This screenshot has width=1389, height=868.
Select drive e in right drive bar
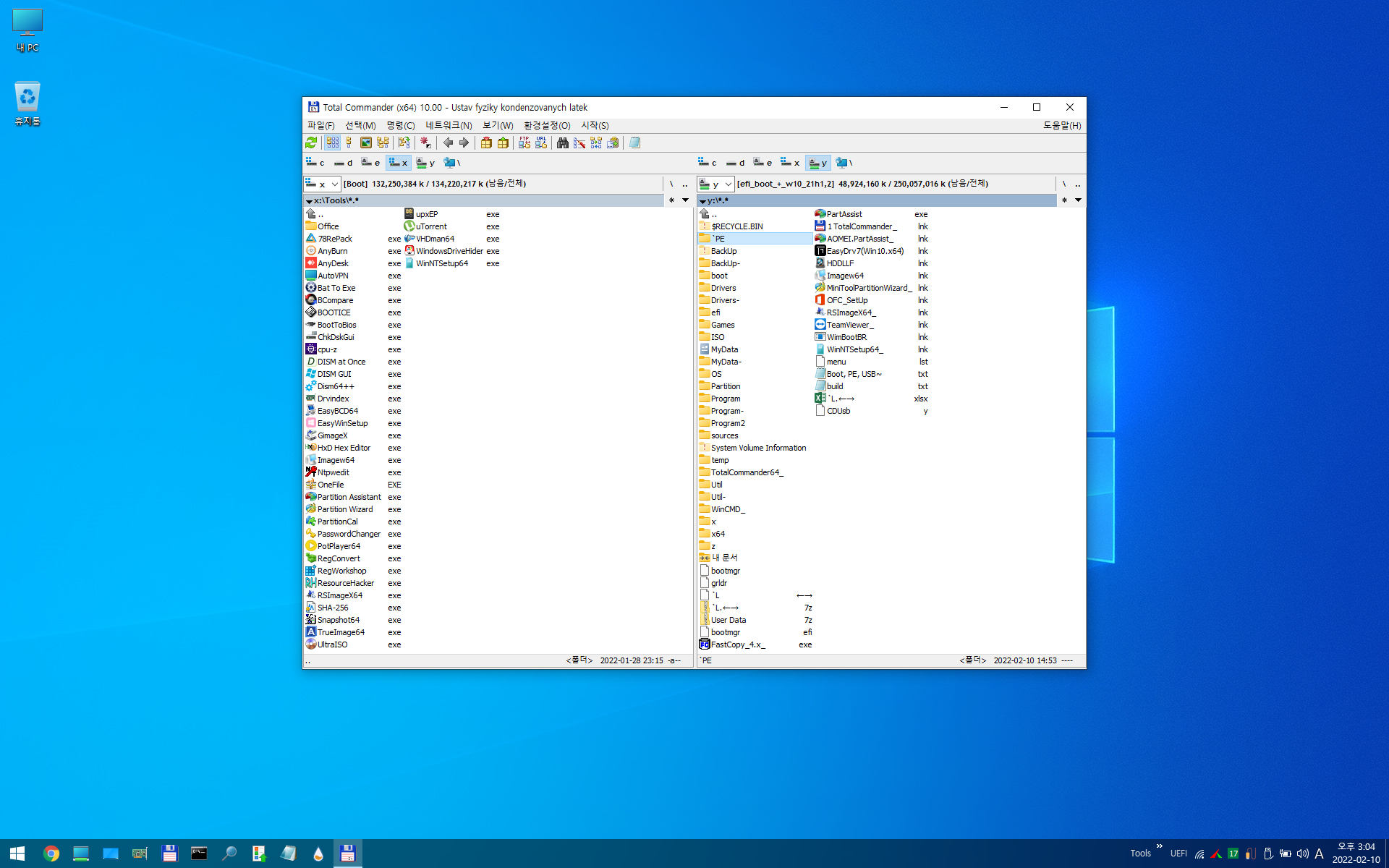pos(763,163)
